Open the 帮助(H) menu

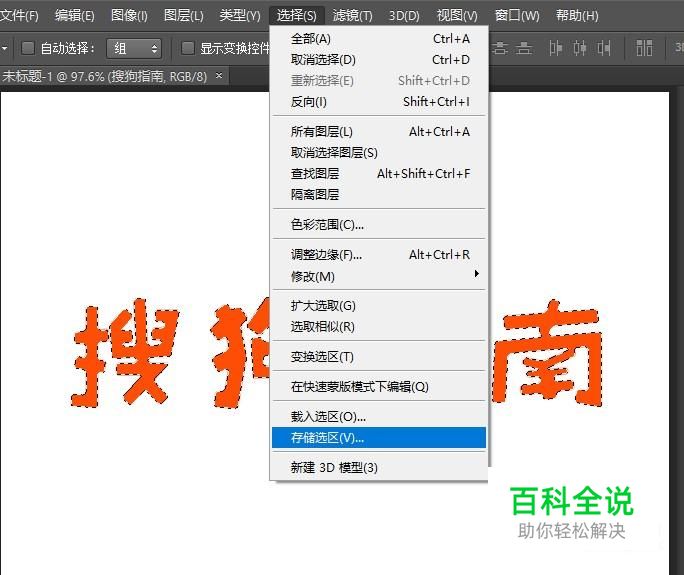coord(577,16)
